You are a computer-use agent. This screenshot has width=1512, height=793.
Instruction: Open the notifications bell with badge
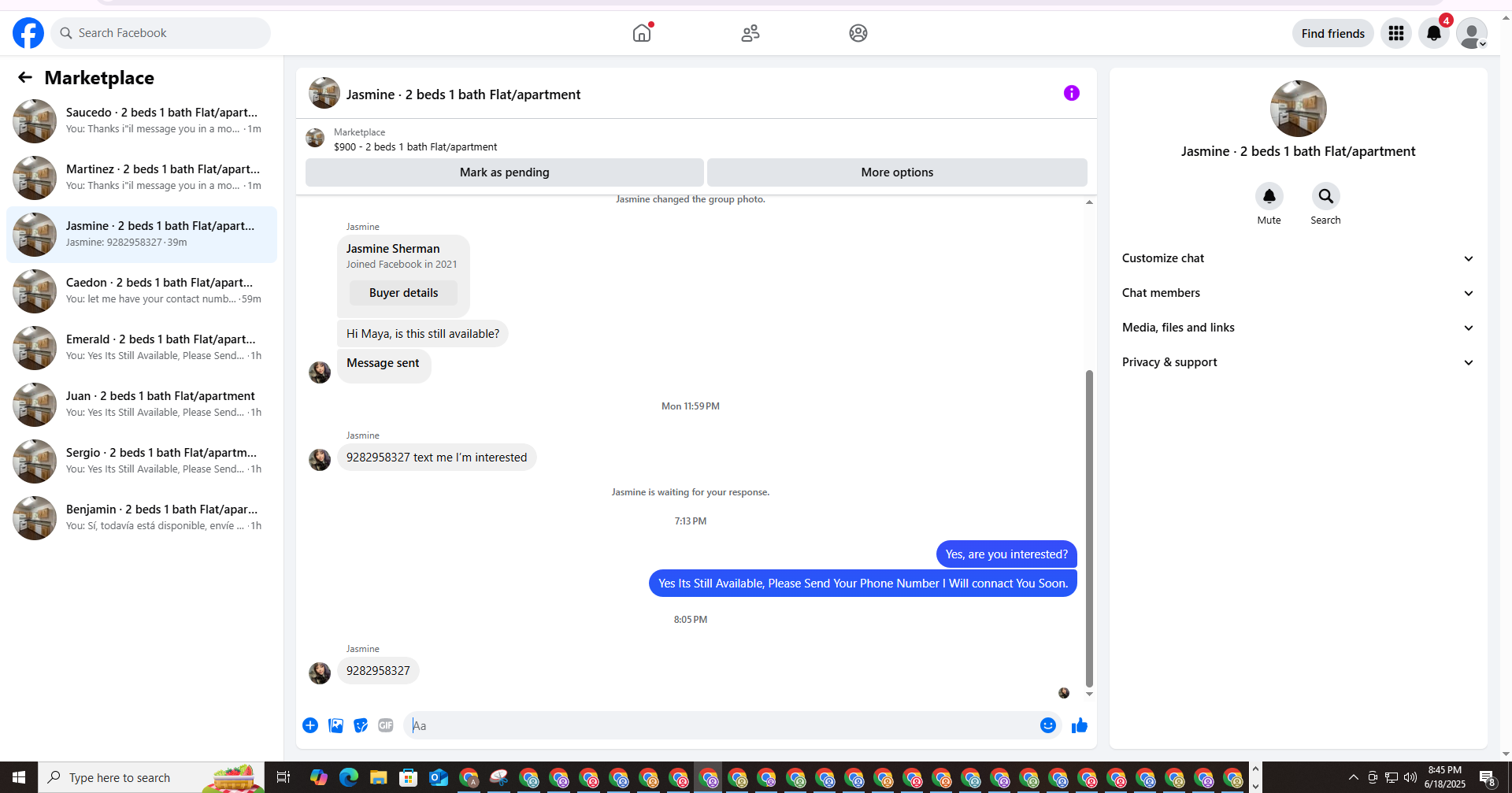[x=1434, y=33]
